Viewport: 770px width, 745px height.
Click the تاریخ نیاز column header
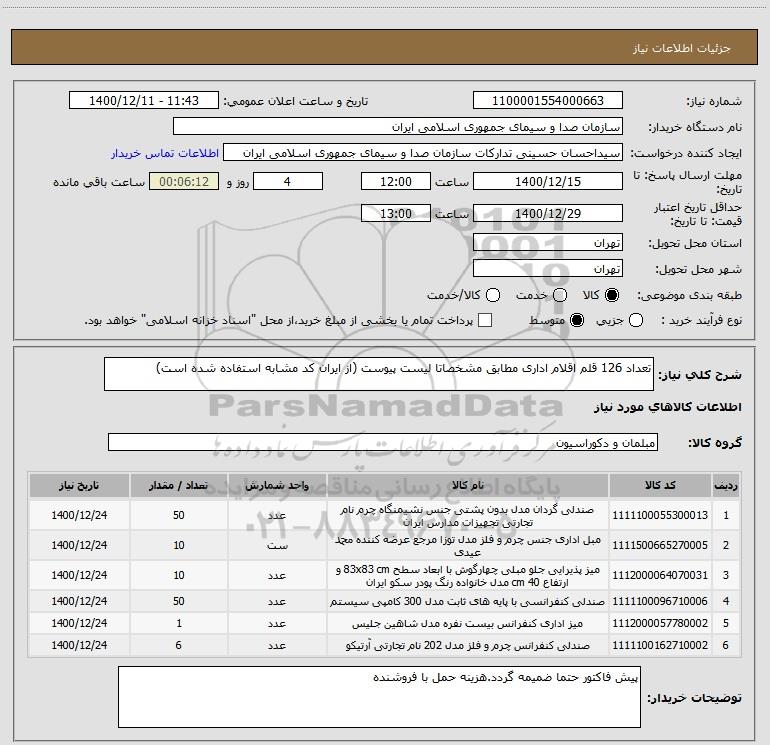tap(79, 485)
